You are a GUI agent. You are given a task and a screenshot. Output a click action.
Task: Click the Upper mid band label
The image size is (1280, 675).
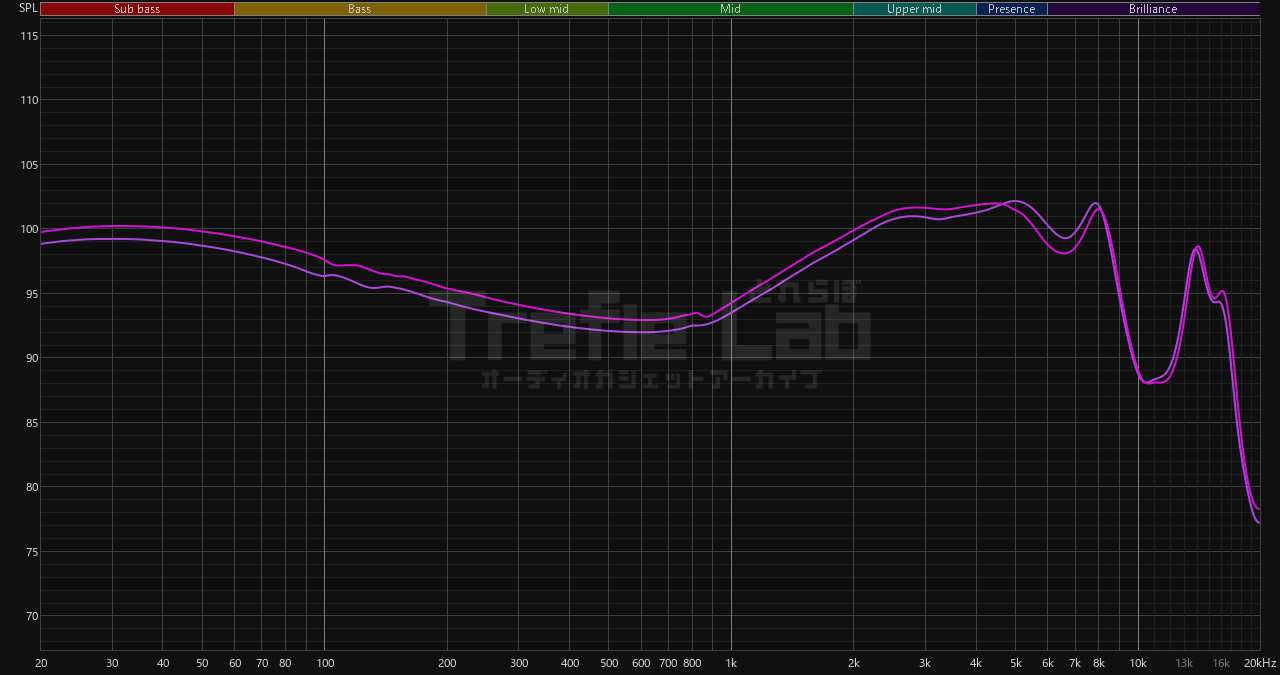pos(914,9)
